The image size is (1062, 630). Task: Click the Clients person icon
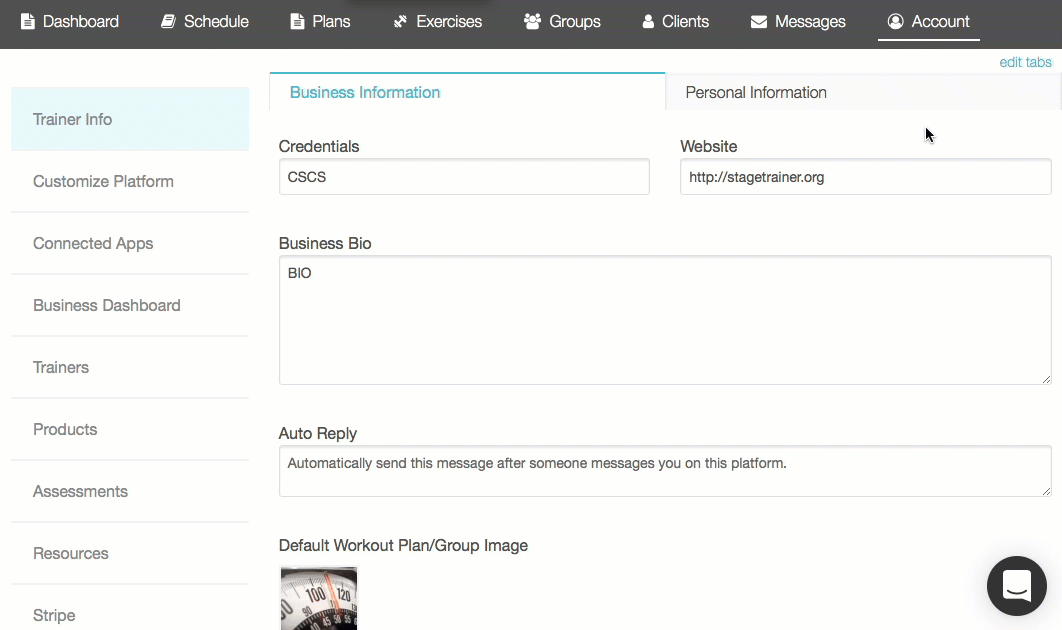648,21
